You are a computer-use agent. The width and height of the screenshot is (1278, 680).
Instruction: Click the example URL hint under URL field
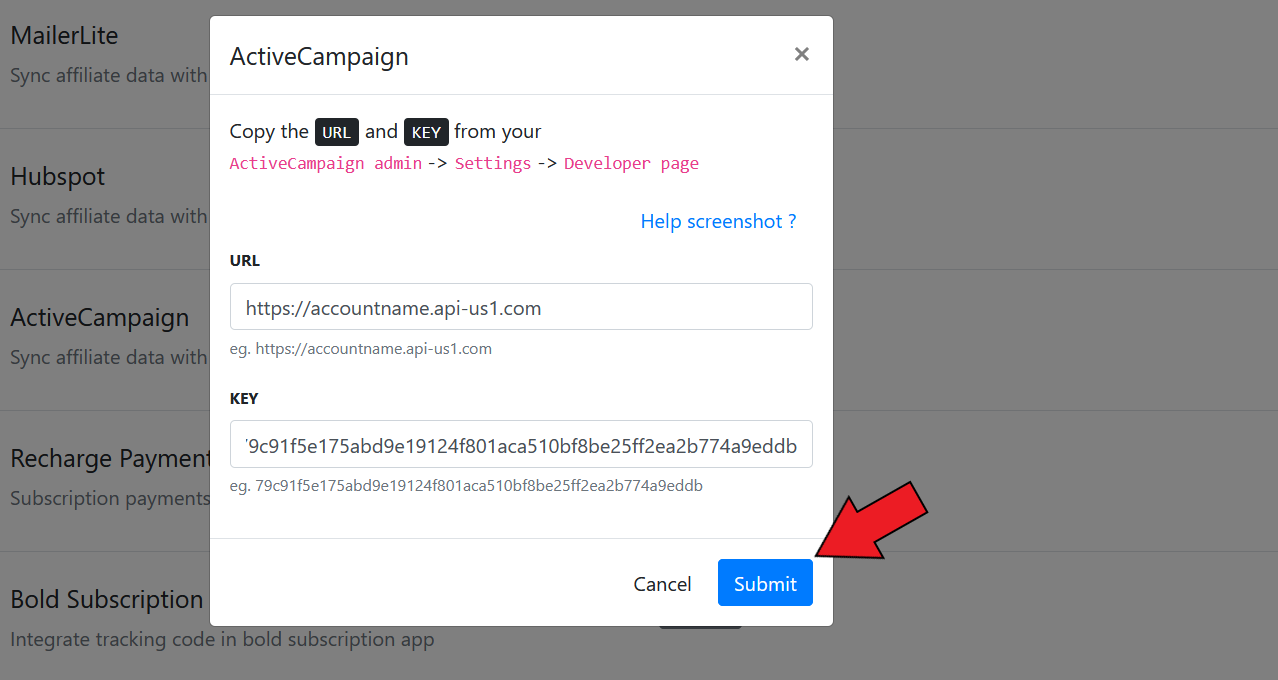point(361,349)
